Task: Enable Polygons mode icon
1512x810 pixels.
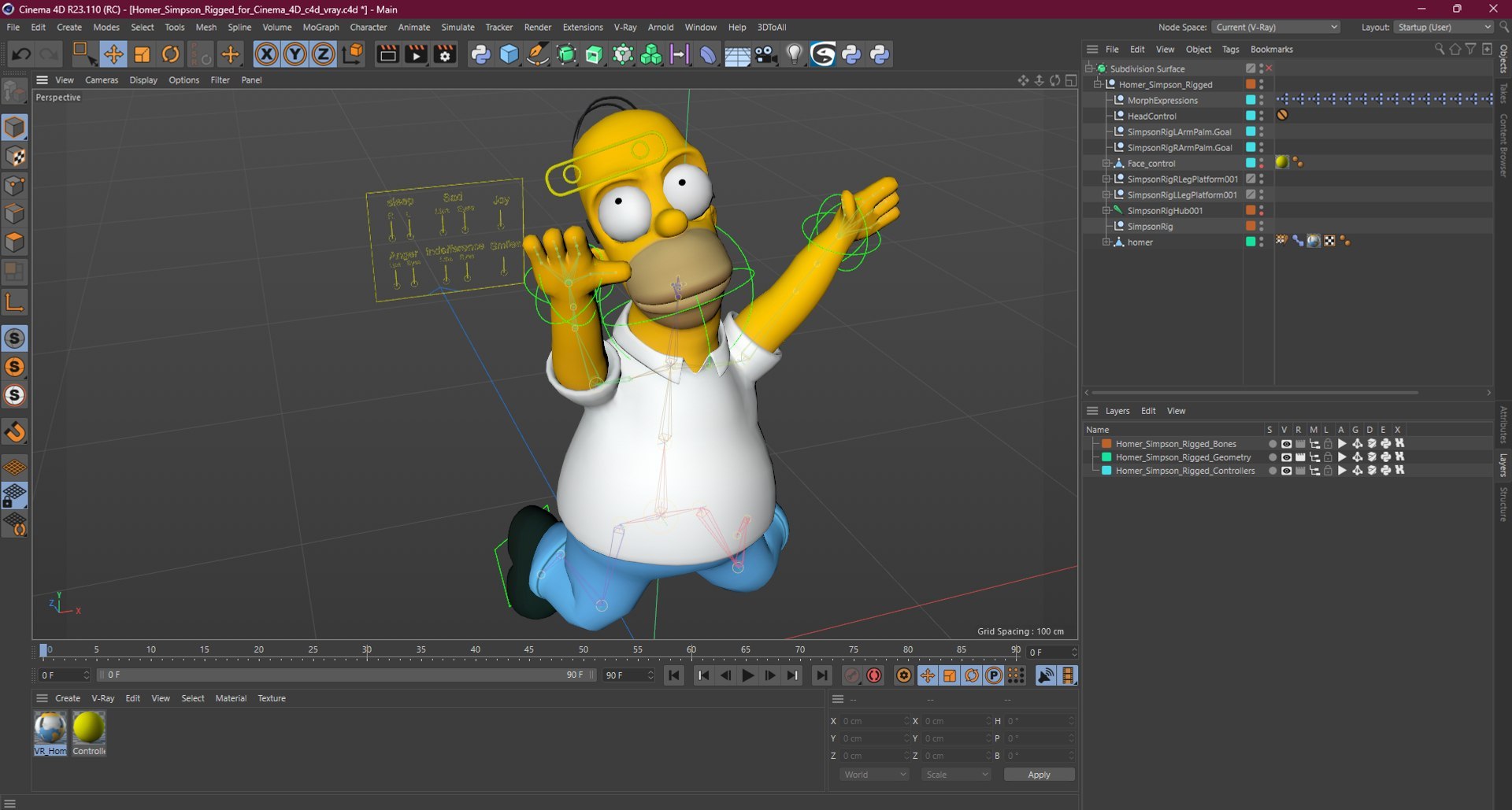Action: (x=15, y=242)
